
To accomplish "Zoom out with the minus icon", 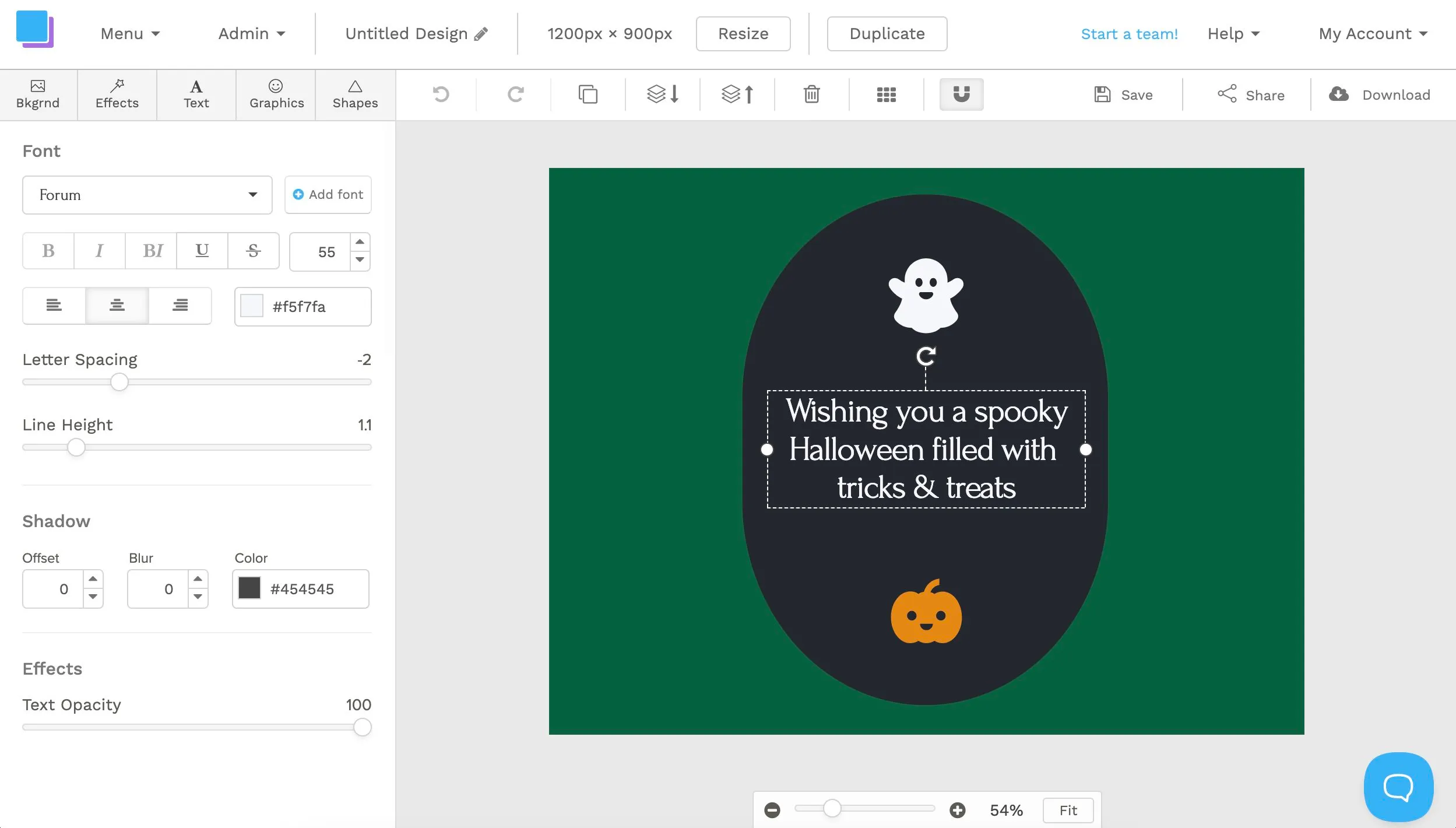I will [772, 810].
